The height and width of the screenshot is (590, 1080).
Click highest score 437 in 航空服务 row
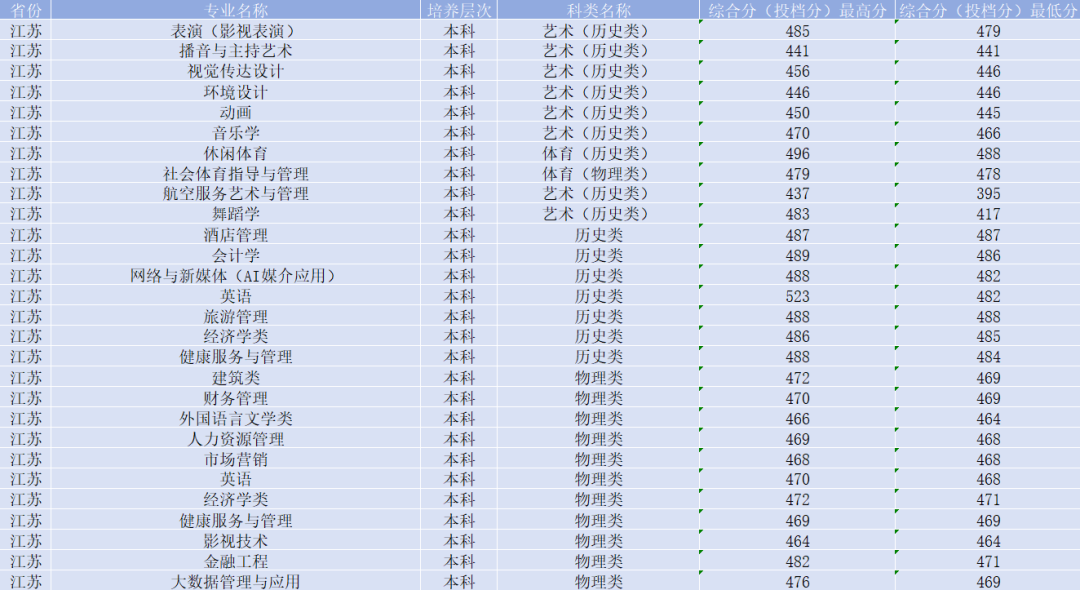click(797, 193)
